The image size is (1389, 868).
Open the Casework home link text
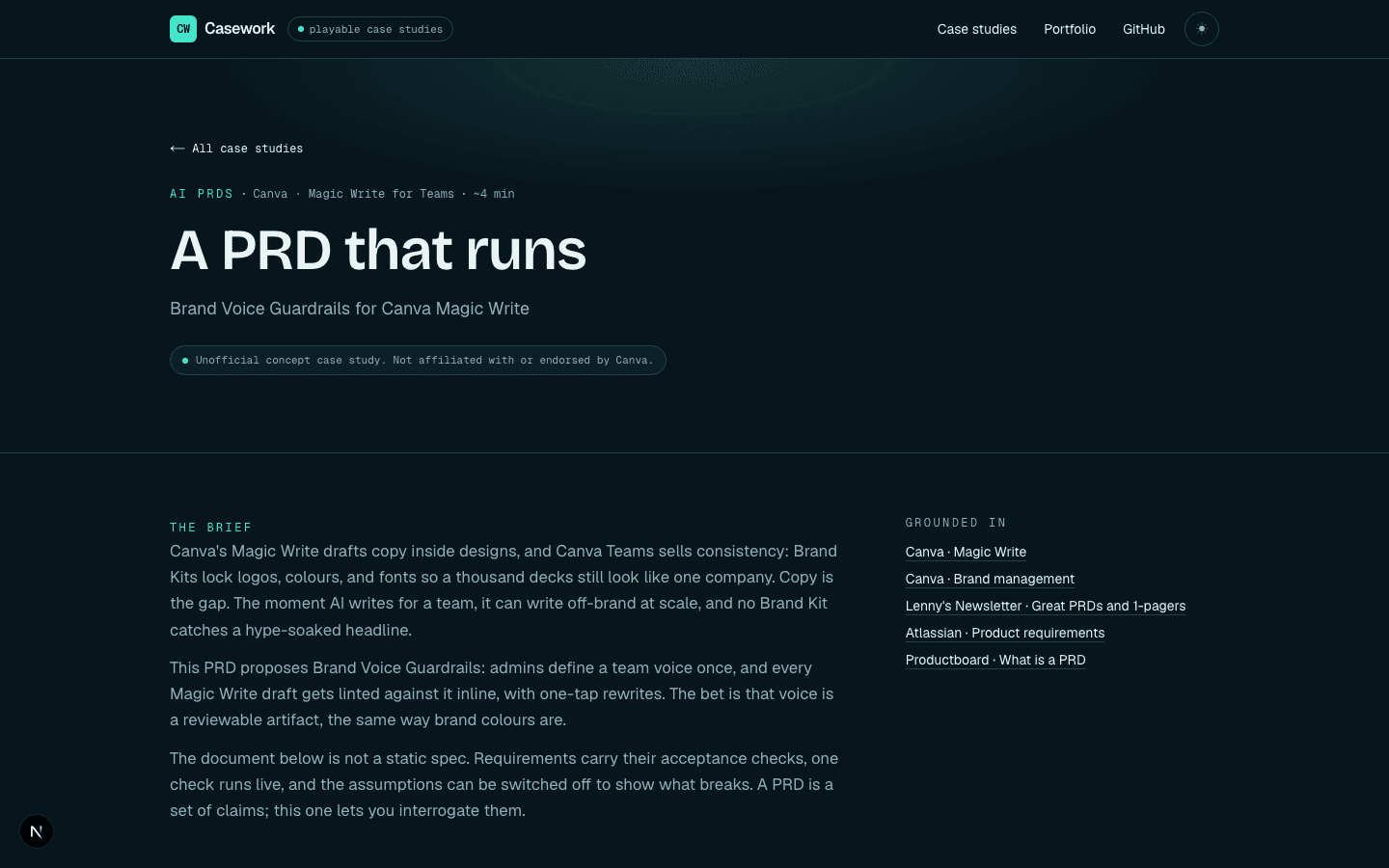click(239, 29)
